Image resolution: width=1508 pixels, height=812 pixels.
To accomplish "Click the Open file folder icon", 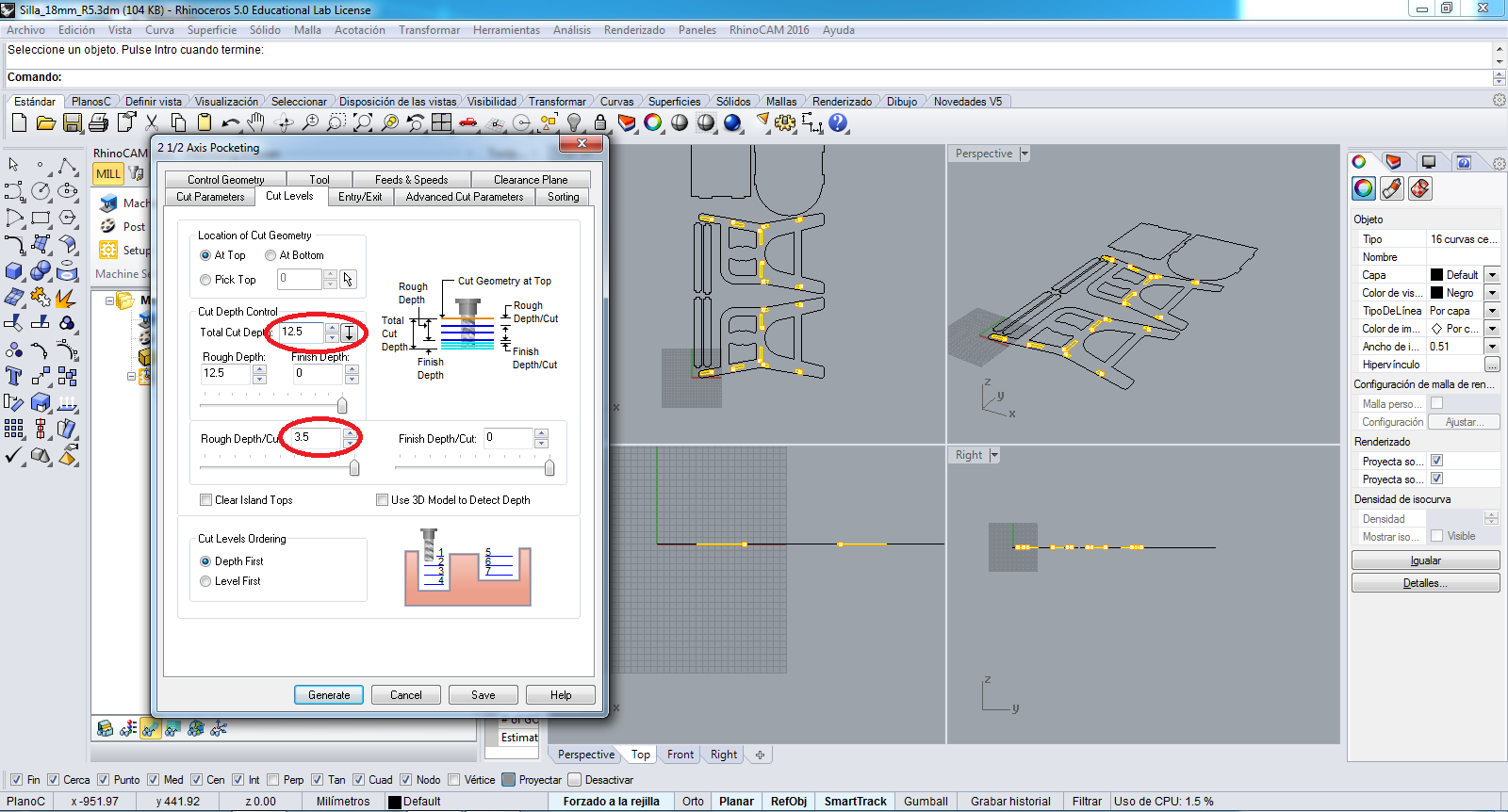I will (45, 122).
